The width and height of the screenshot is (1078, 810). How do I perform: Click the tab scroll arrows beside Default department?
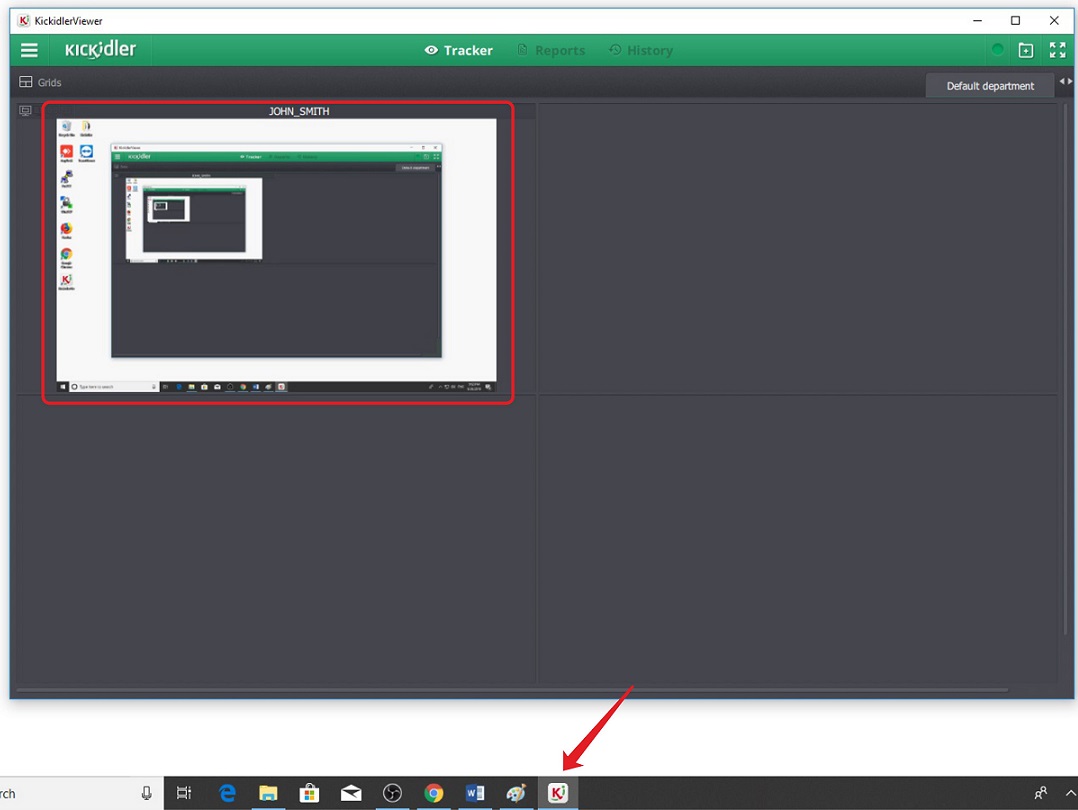pyautogui.click(x=1066, y=81)
